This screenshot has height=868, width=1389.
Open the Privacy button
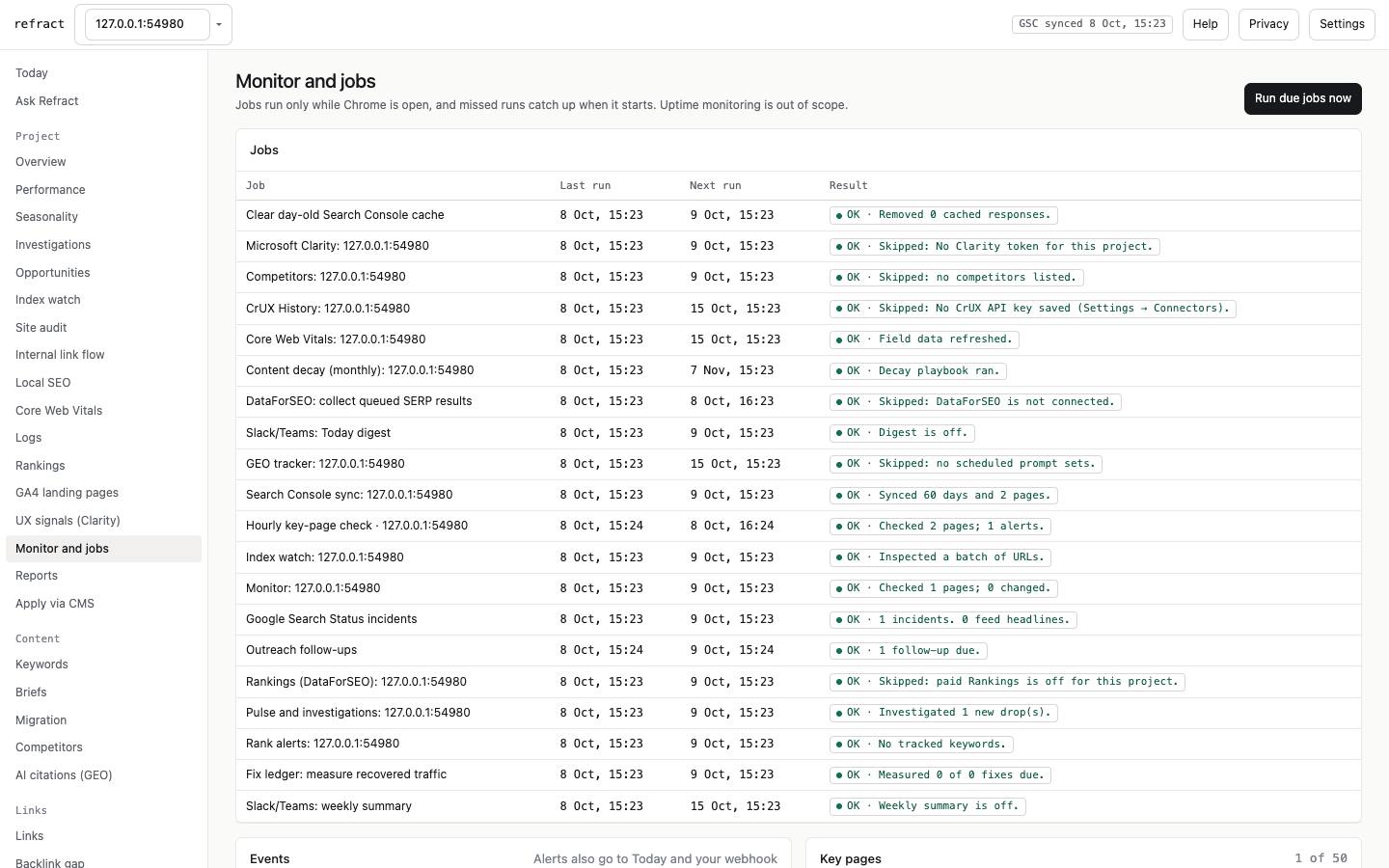click(1268, 24)
